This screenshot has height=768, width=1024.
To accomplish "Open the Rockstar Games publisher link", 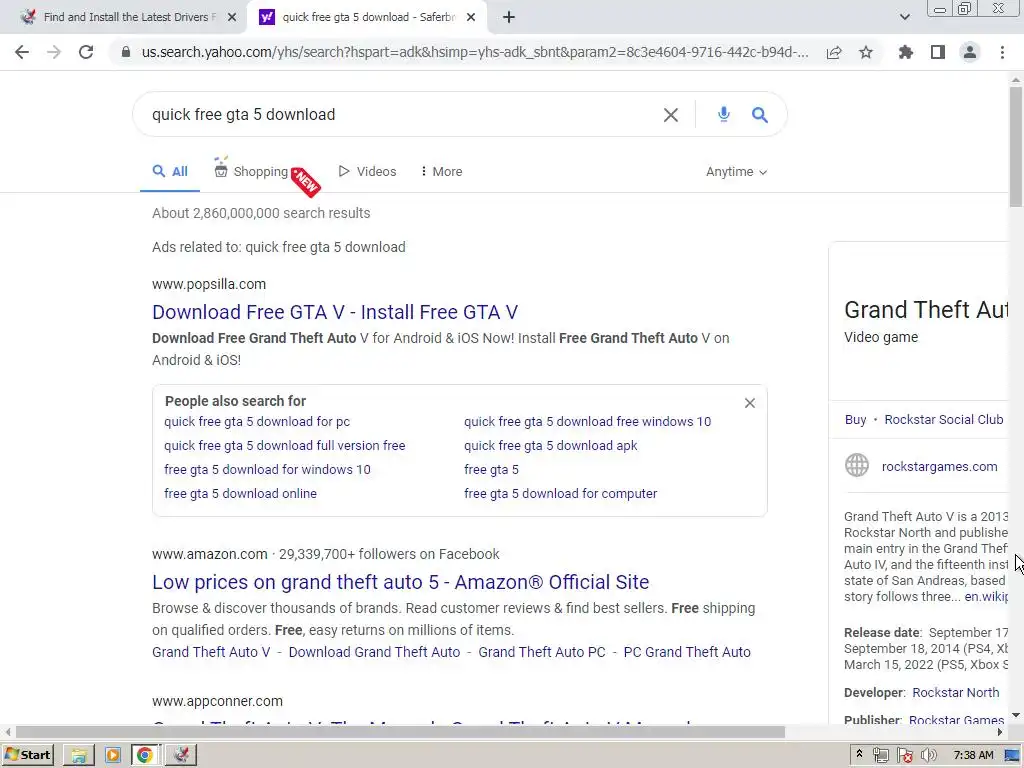I will pos(956,719).
